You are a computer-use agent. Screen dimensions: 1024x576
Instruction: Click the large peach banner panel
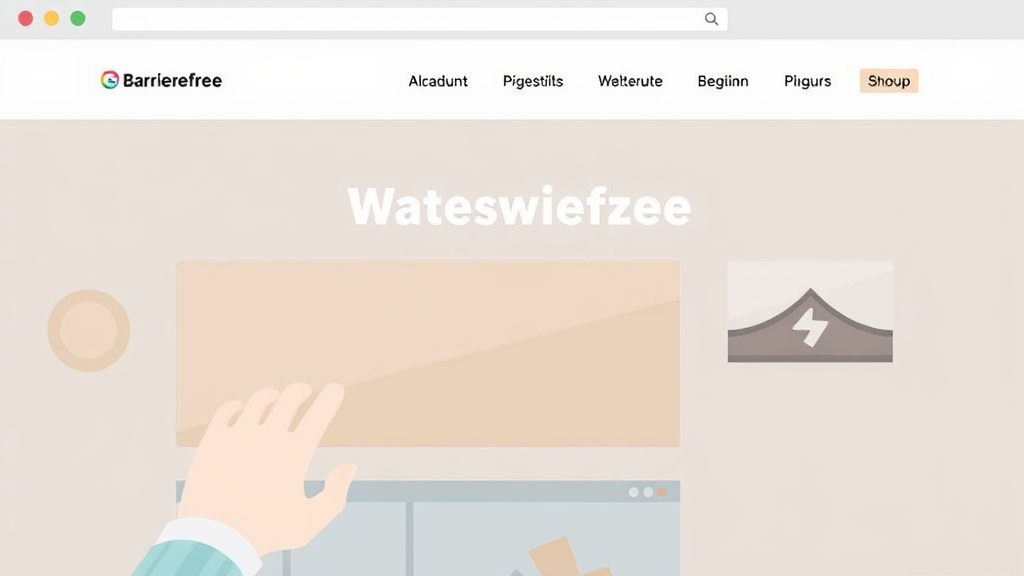coord(428,353)
